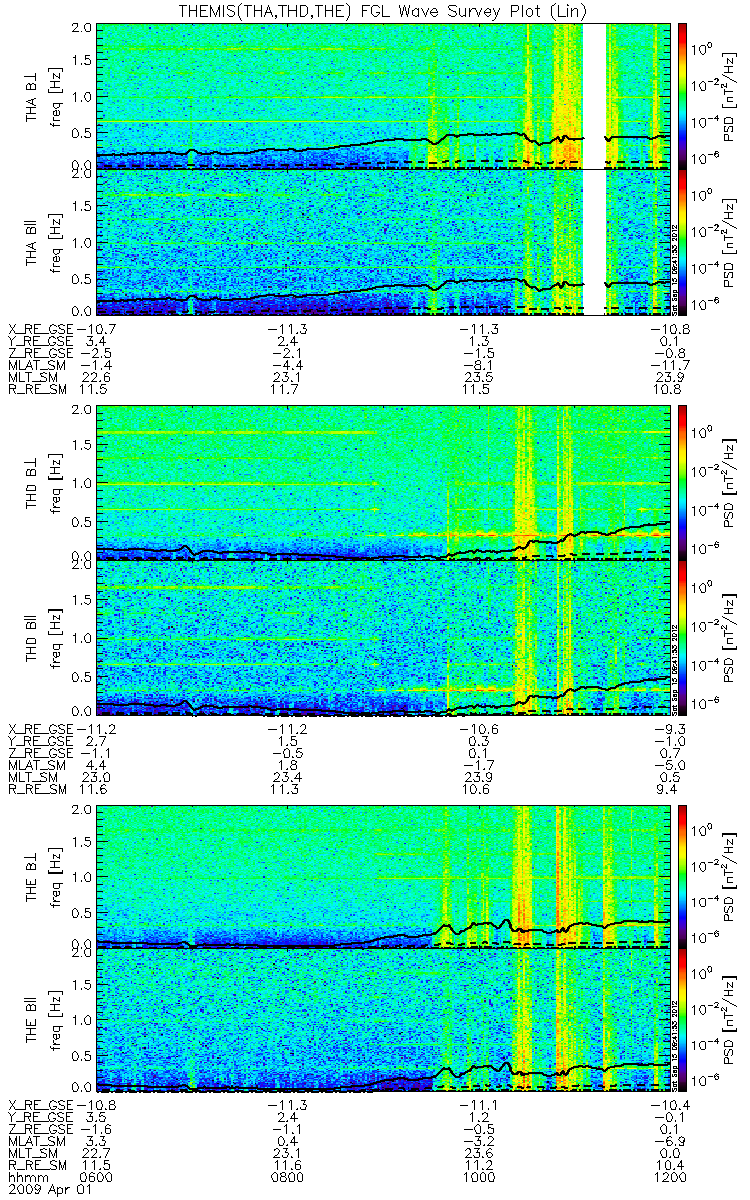Click the date text 2009 Apr 01

(x=48, y=1192)
